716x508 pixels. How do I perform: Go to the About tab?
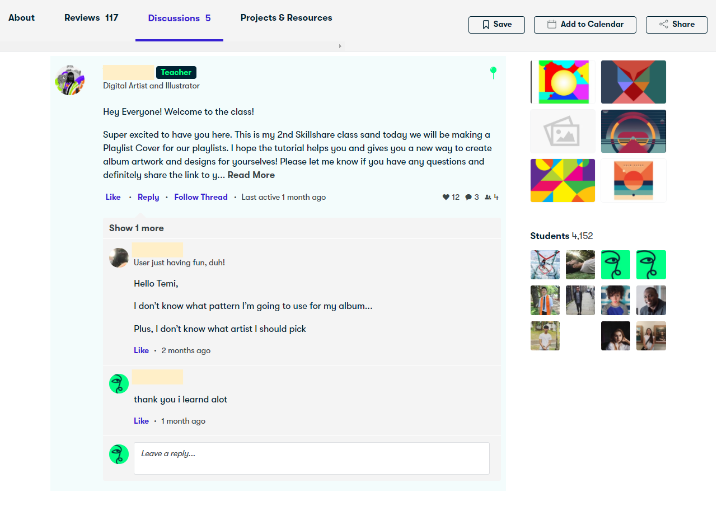point(21,18)
